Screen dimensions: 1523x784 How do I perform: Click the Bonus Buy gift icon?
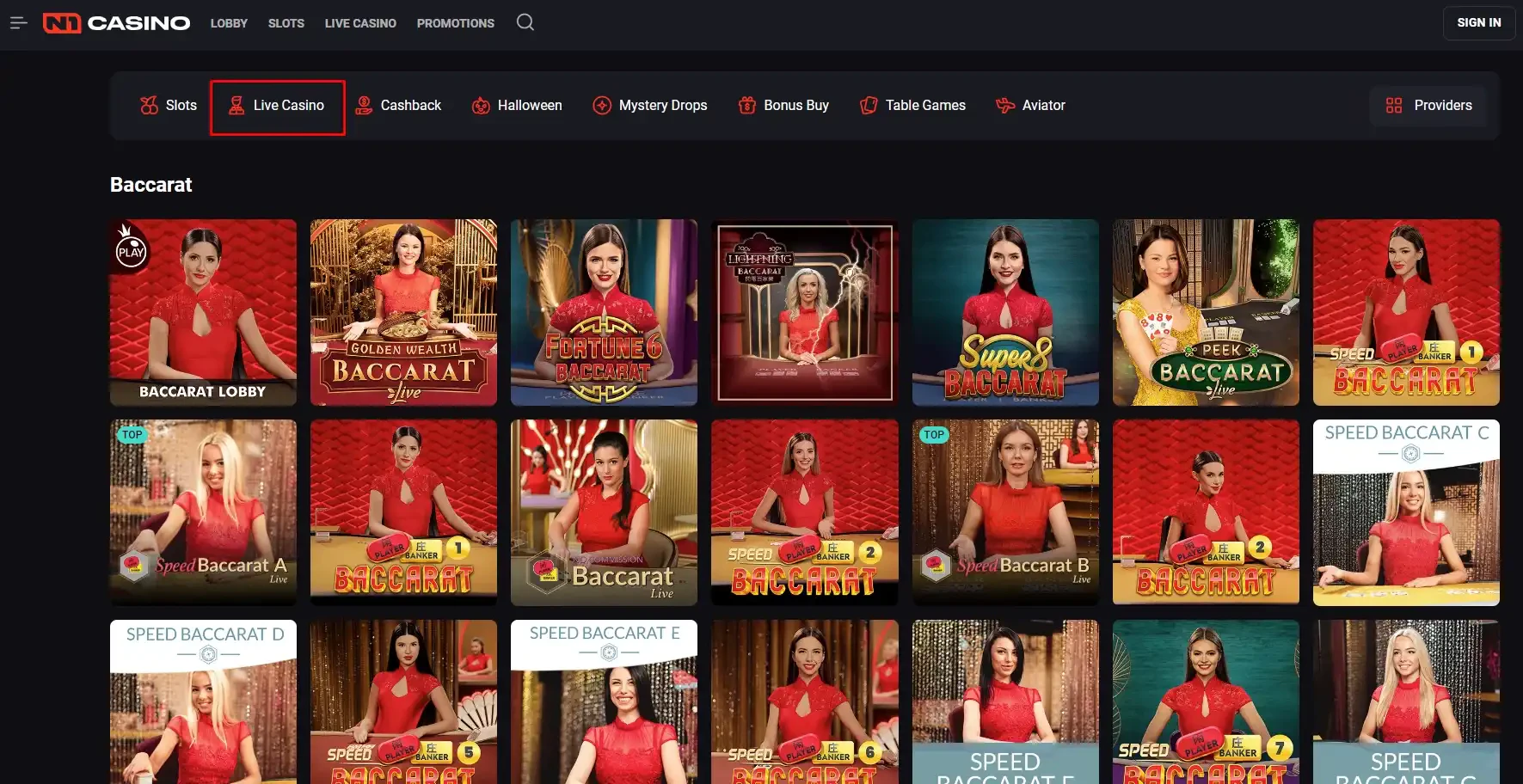click(x=747, y=106)
